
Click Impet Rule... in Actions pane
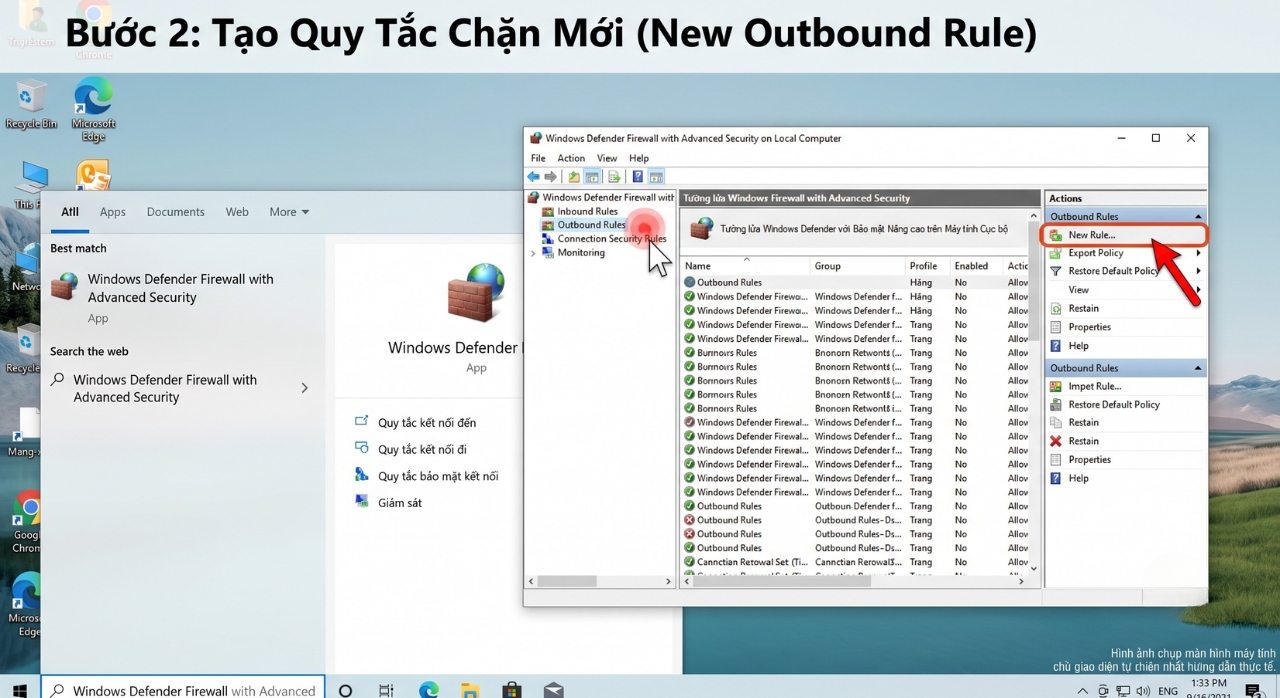1095,386
